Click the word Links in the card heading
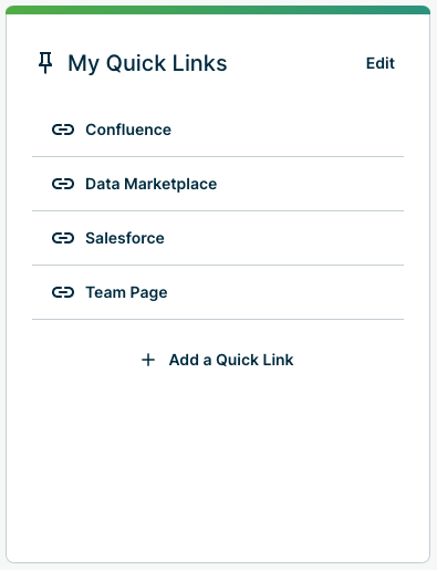 tap(200, 63)
